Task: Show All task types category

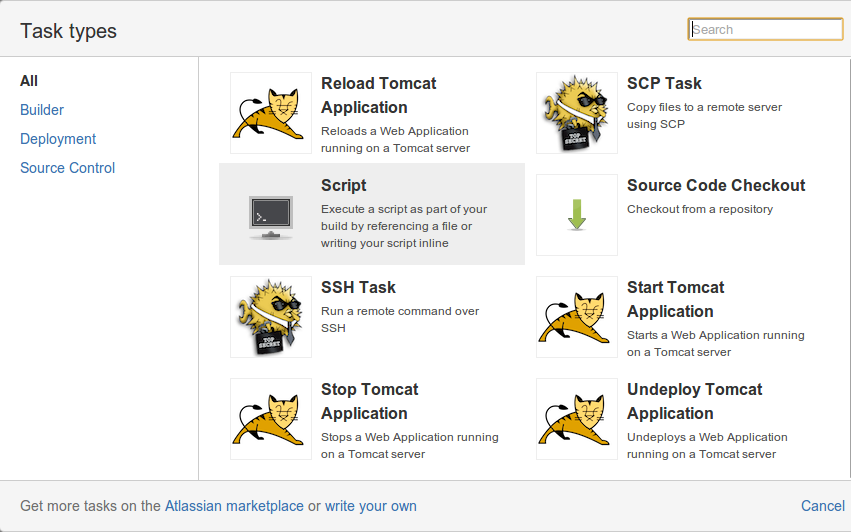Action: point(29,81)
